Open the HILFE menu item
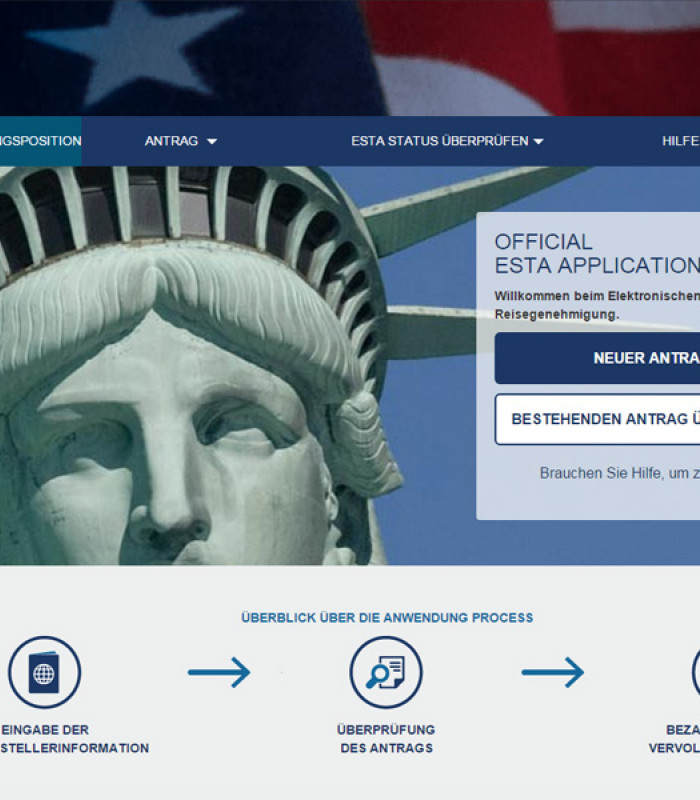 tap(681, 141)
